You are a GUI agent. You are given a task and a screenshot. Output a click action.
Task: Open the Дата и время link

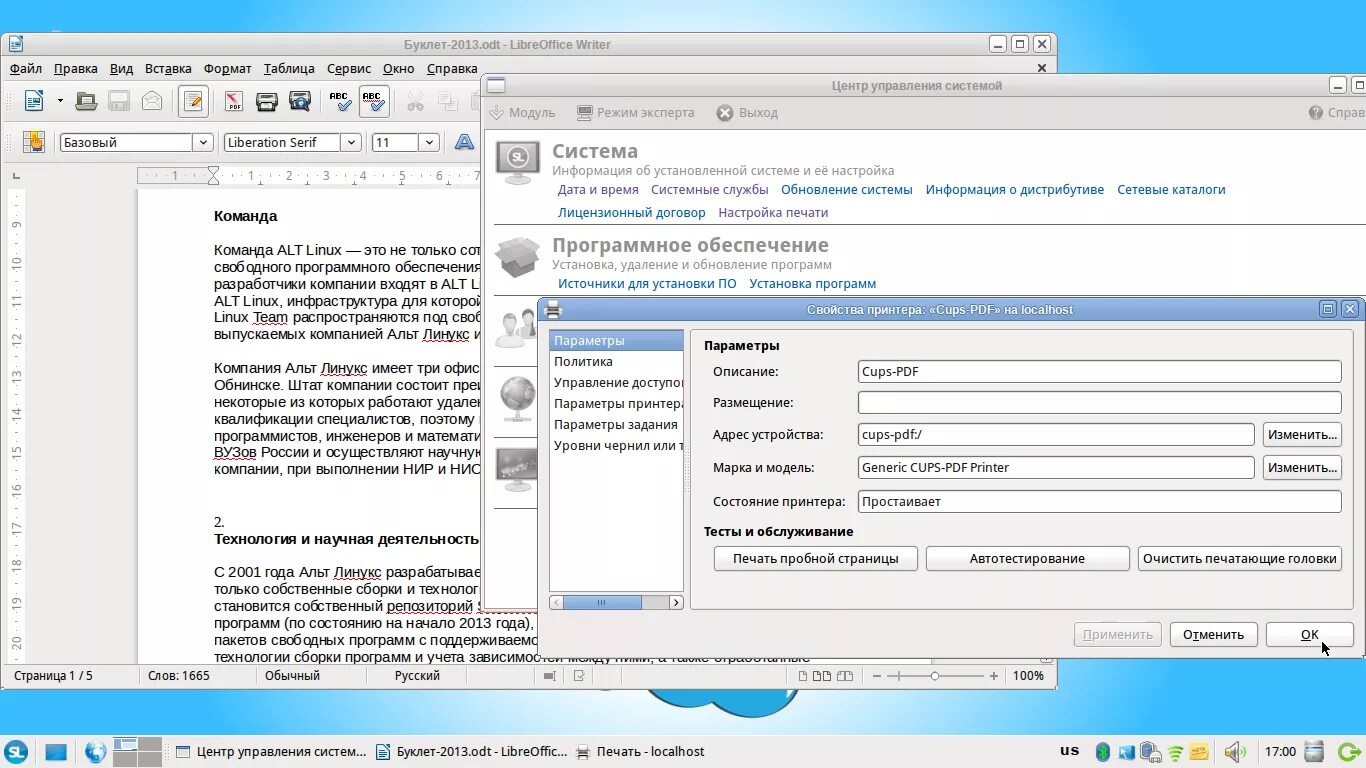coord(598,190)
